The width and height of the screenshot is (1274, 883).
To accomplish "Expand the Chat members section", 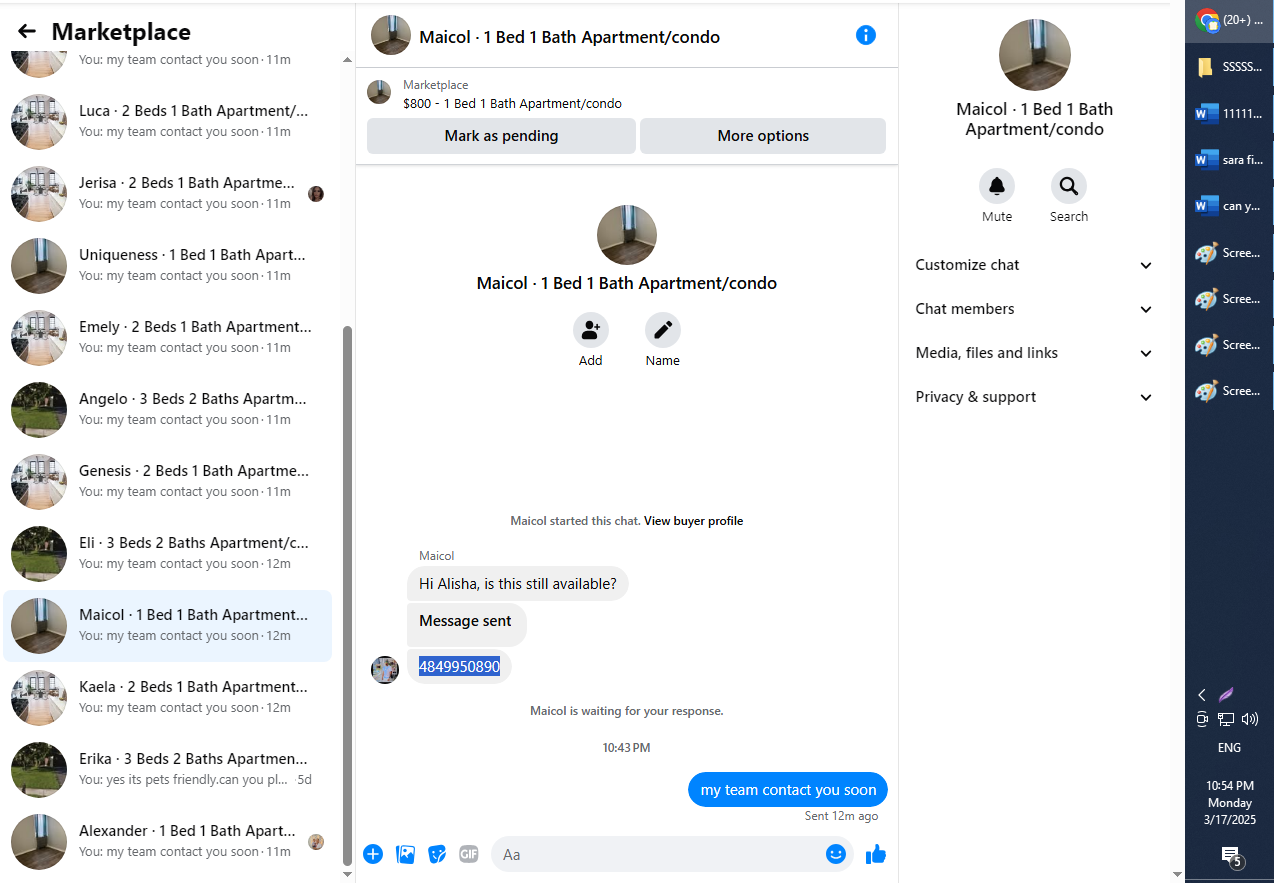I will pyautogui.click(x=1034, y=309).
